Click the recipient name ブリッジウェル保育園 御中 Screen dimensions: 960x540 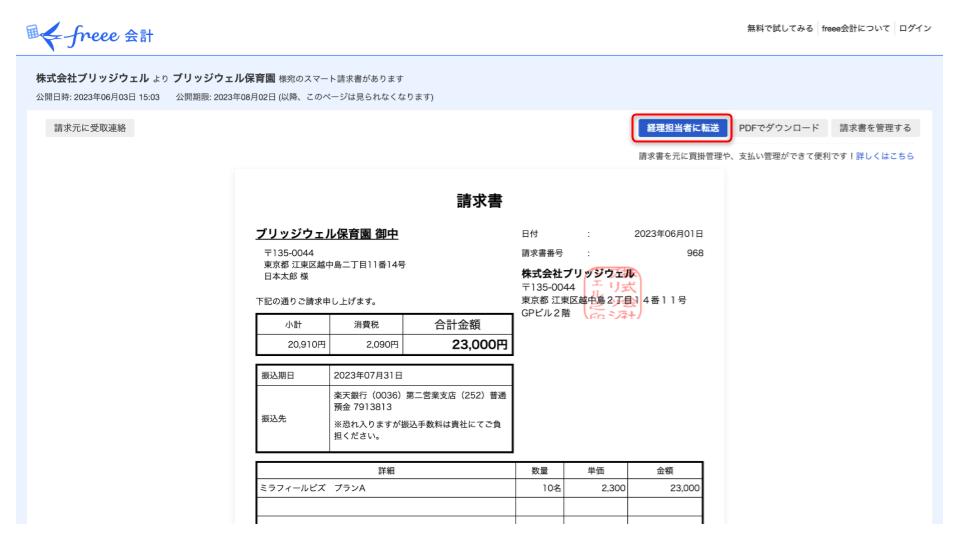(327, 234)
